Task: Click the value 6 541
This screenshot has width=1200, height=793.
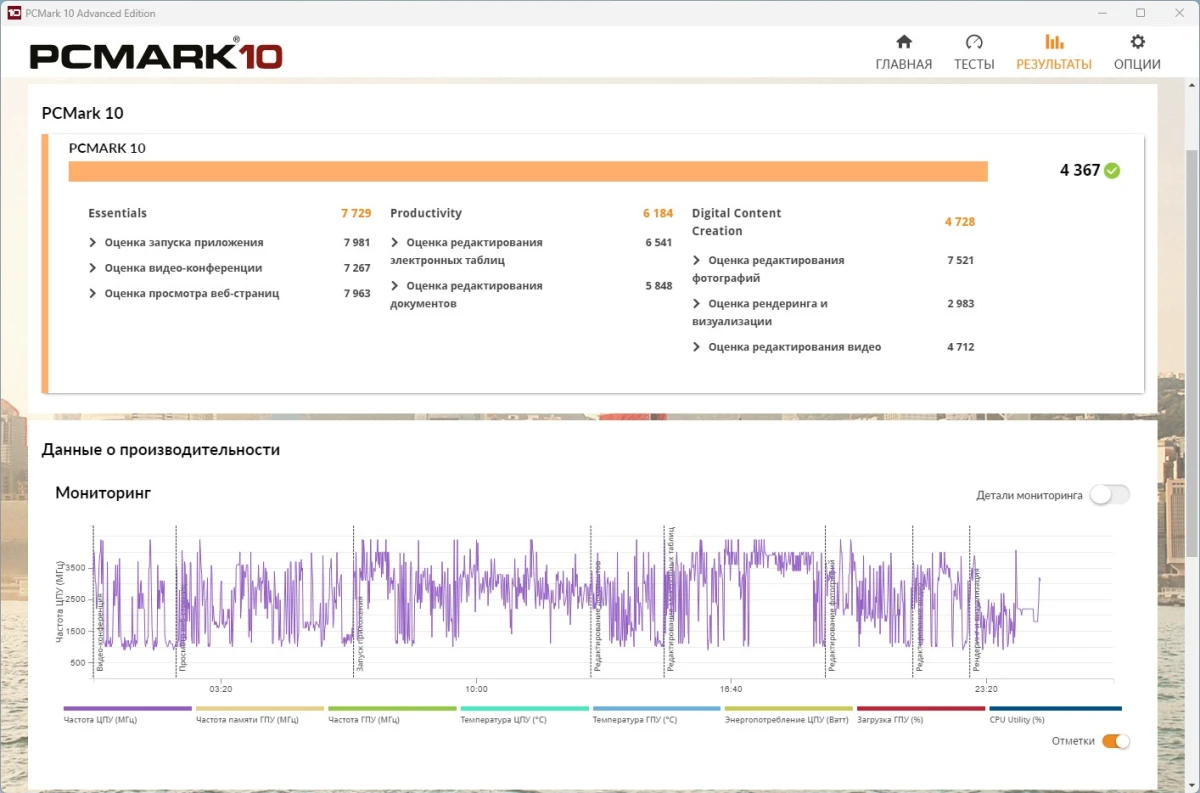Action: click(x=659, y=242)
